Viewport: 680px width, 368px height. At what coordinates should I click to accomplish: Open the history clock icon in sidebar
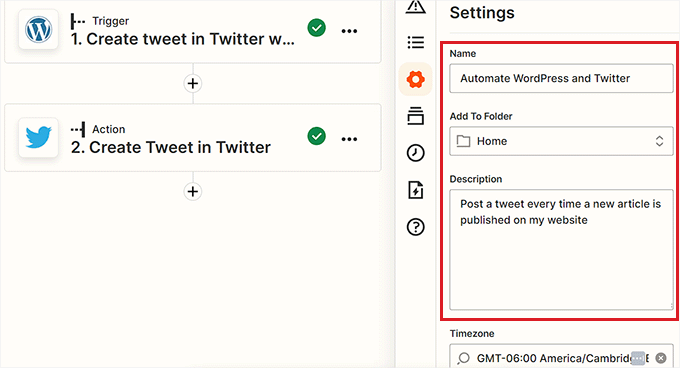click(x=415, y=153)
